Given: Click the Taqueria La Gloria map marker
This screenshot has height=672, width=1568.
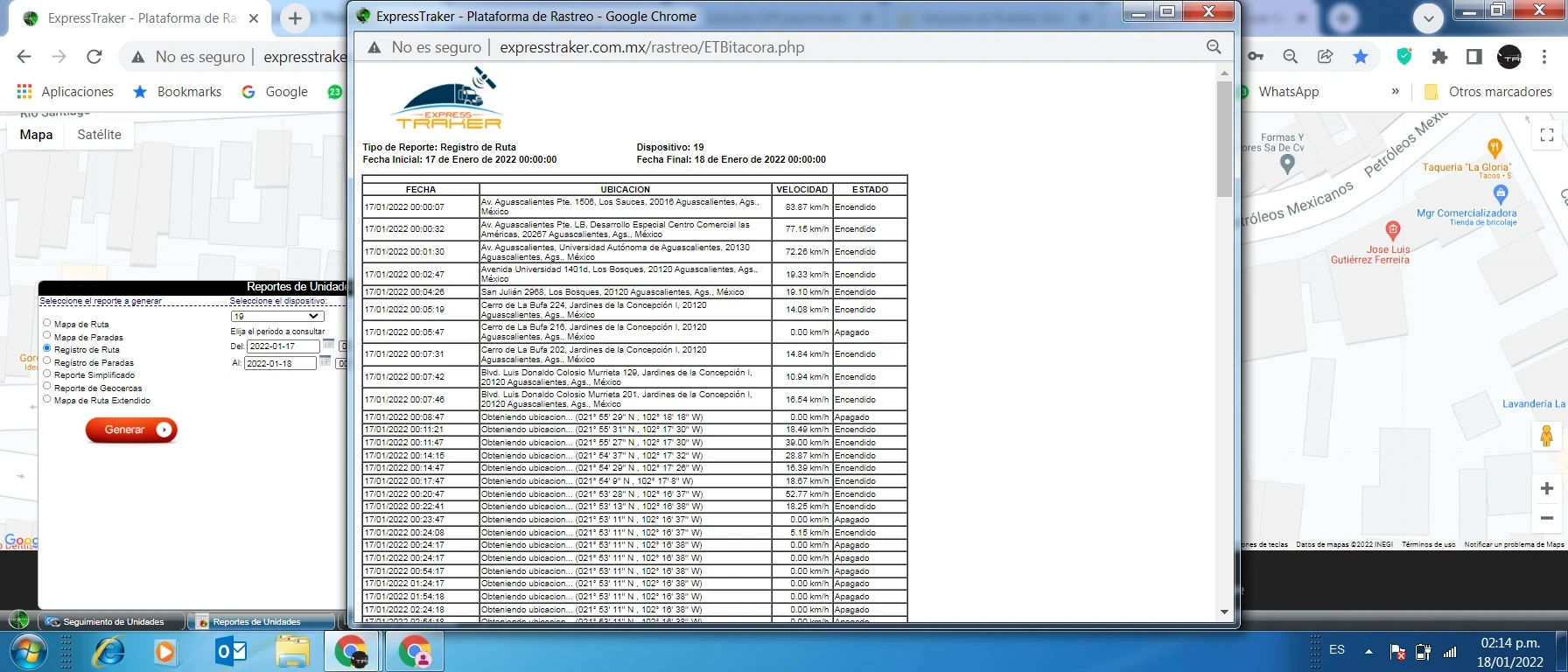Looking at the screenshot, I should tap(1494, 148).
